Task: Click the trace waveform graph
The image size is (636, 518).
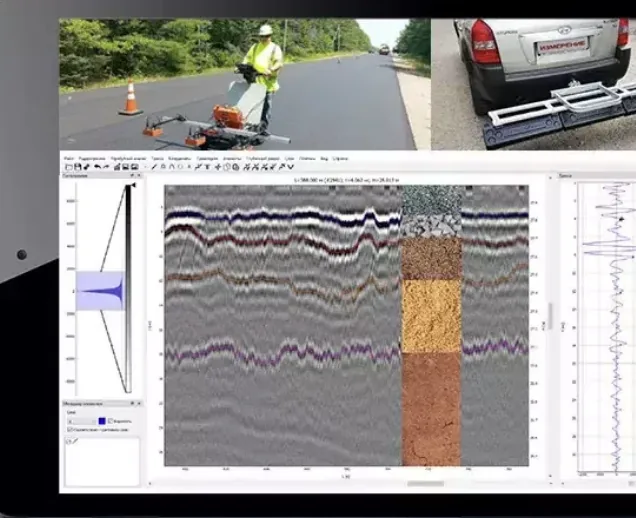Action: pyautogui.click(x=607, y=329)
